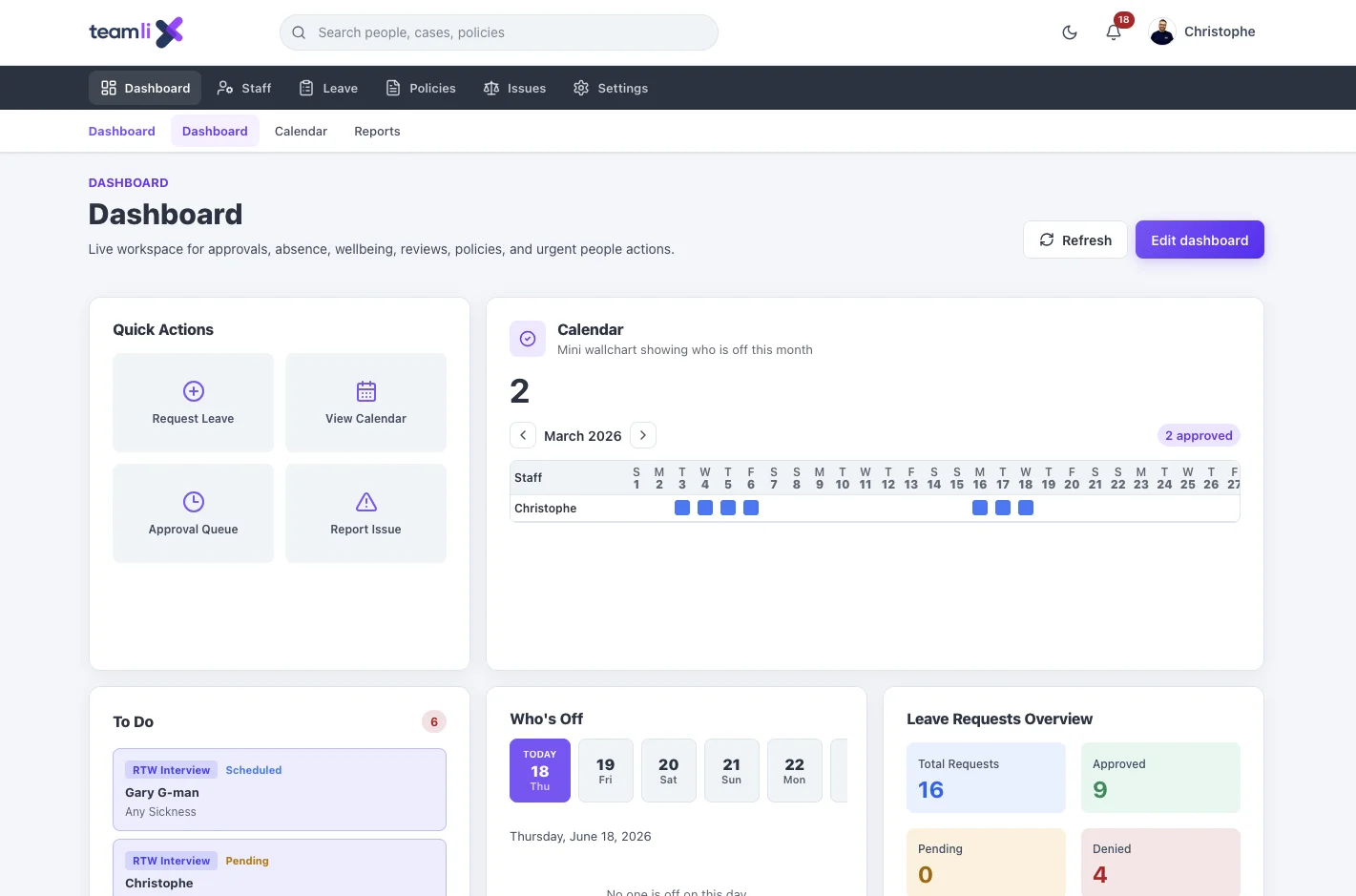Refresh the dashboard
1356x896 pixels.
(1075, 240)
